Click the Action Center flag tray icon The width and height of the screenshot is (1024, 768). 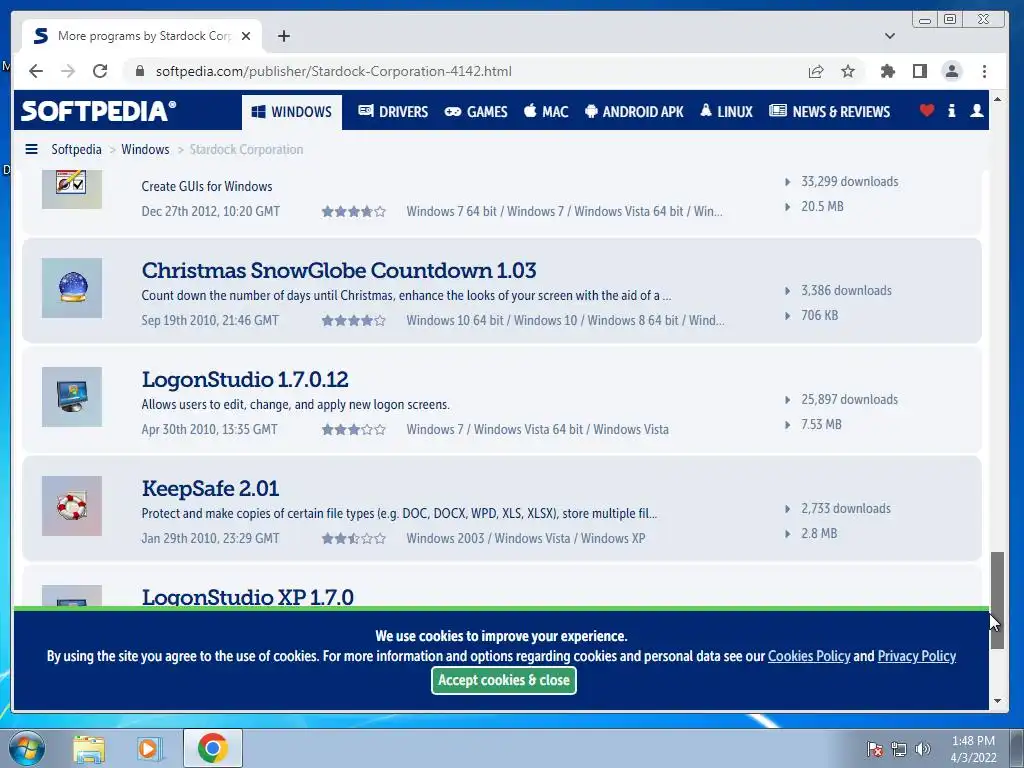(x=875, y=749)
